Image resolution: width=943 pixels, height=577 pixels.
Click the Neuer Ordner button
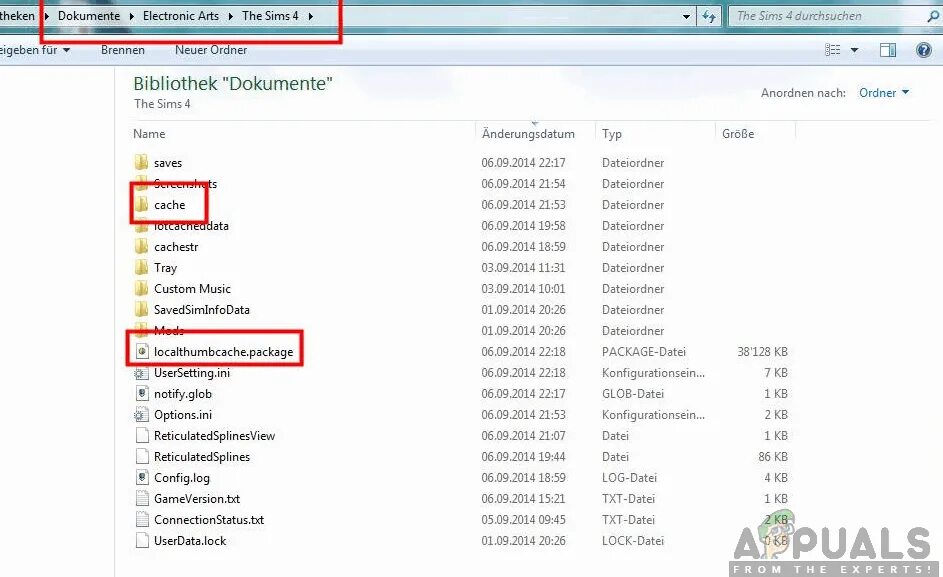pos(211,50)
